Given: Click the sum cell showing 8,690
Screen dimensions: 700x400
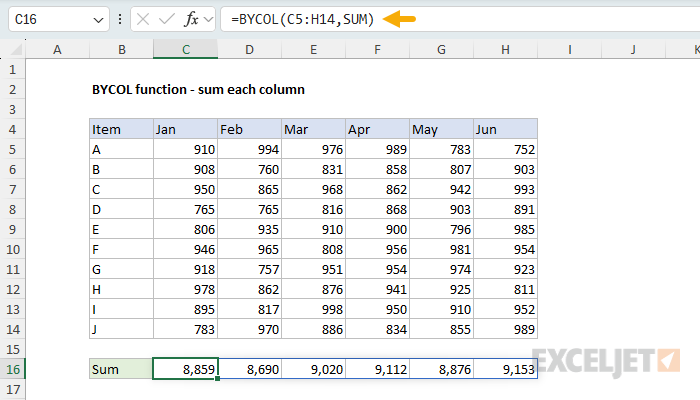Looking at the screenshot, I should click(x=250, y=369).
